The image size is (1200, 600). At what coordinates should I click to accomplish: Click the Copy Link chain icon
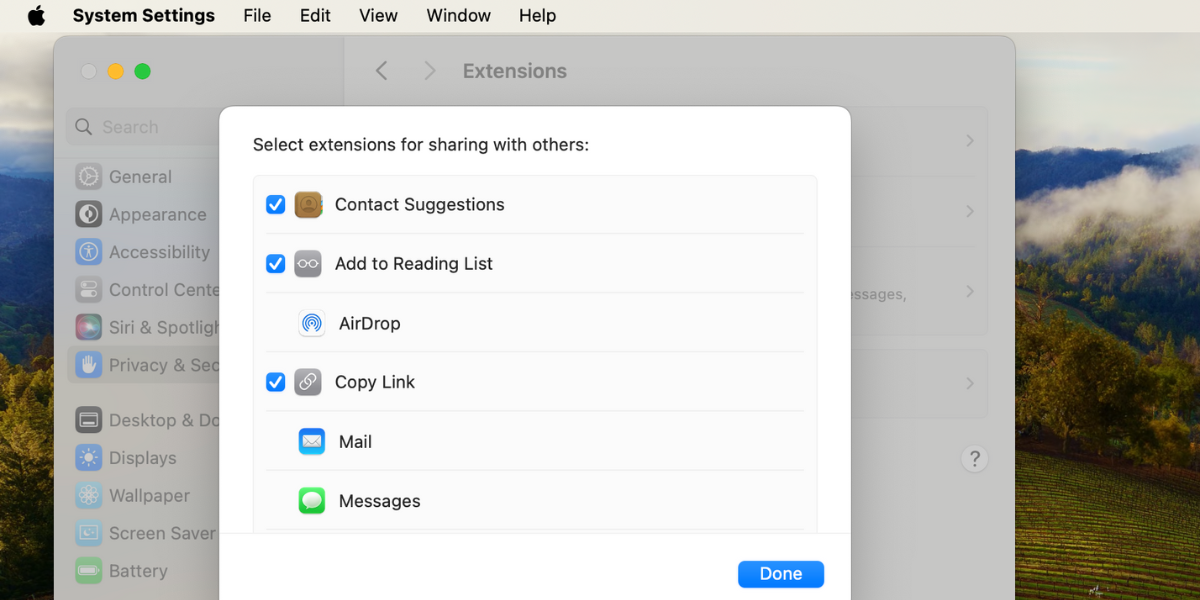(x=308, y=382)
